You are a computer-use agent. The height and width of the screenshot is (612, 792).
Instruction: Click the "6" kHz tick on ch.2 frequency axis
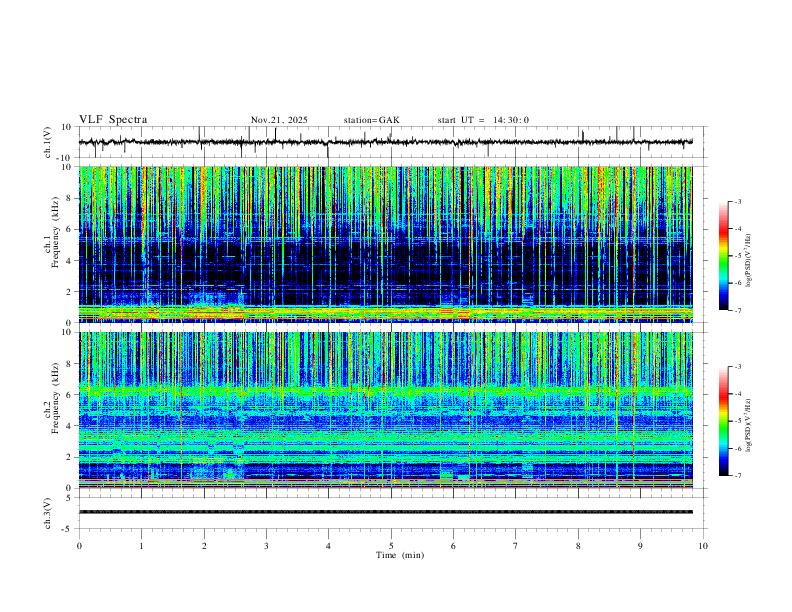click(x=70, y=395)
